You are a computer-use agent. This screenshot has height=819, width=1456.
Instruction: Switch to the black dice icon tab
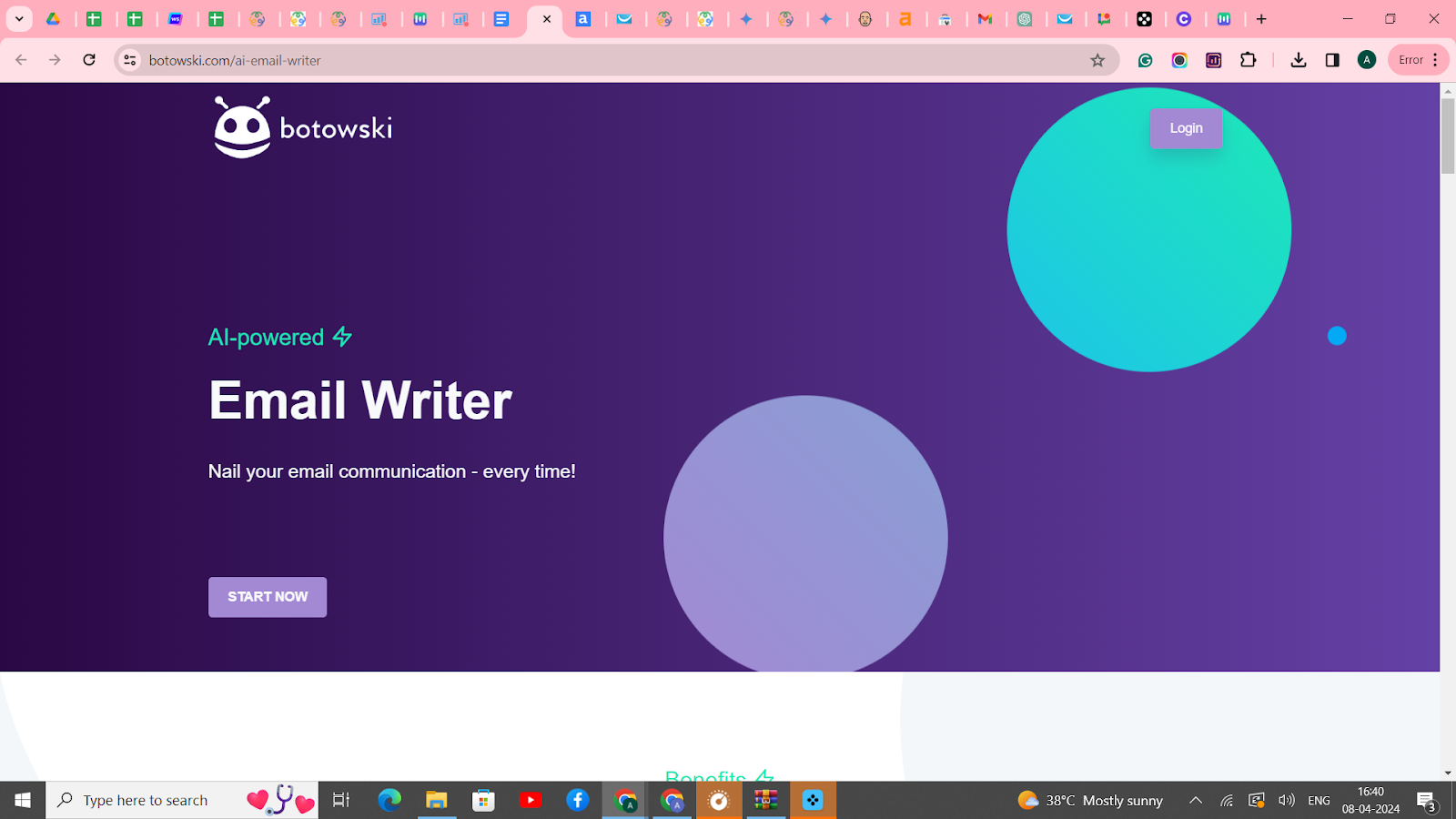click(x=1145, y=19)
